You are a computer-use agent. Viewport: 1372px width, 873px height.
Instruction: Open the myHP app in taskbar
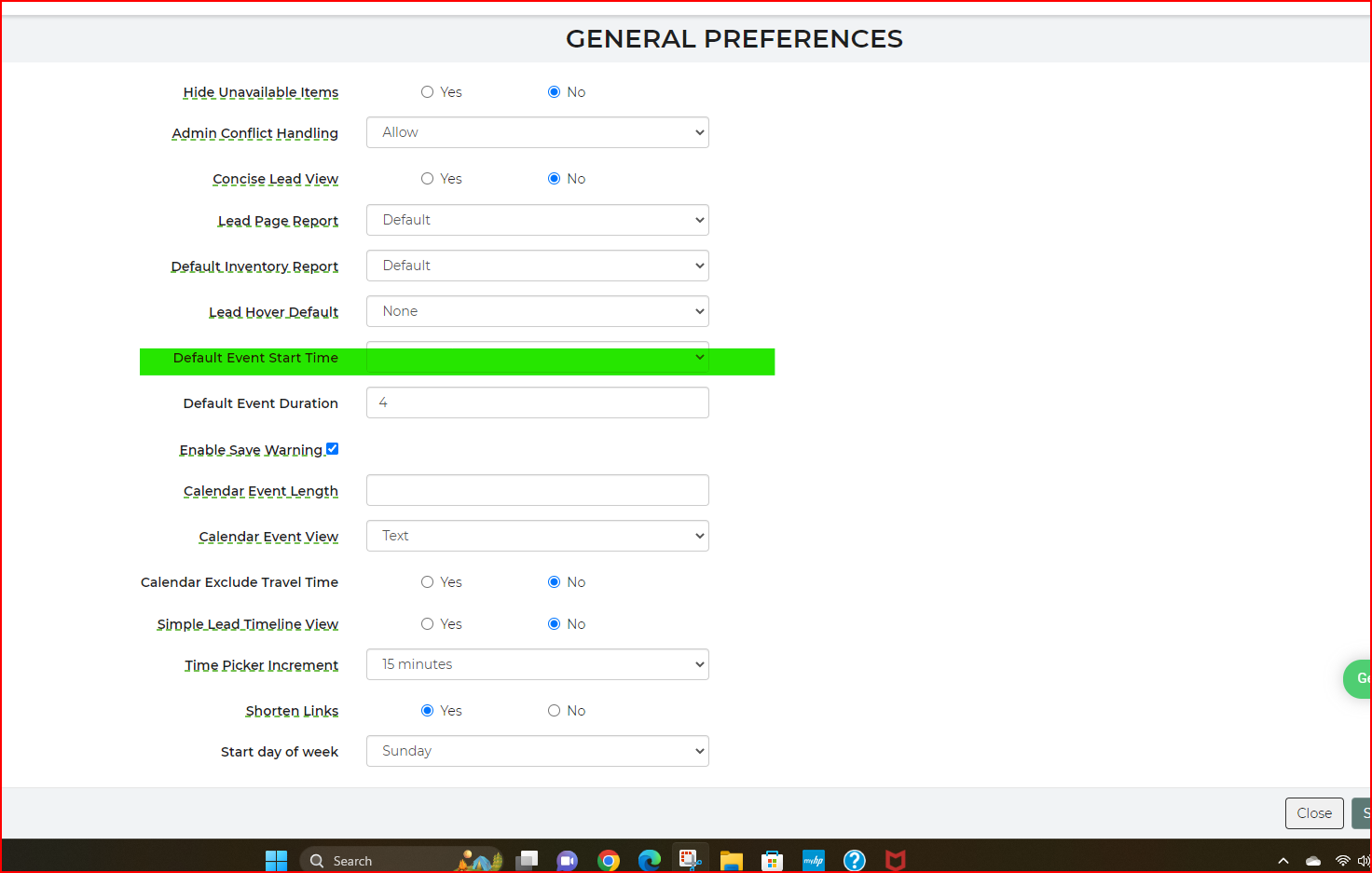pos(813,860)
